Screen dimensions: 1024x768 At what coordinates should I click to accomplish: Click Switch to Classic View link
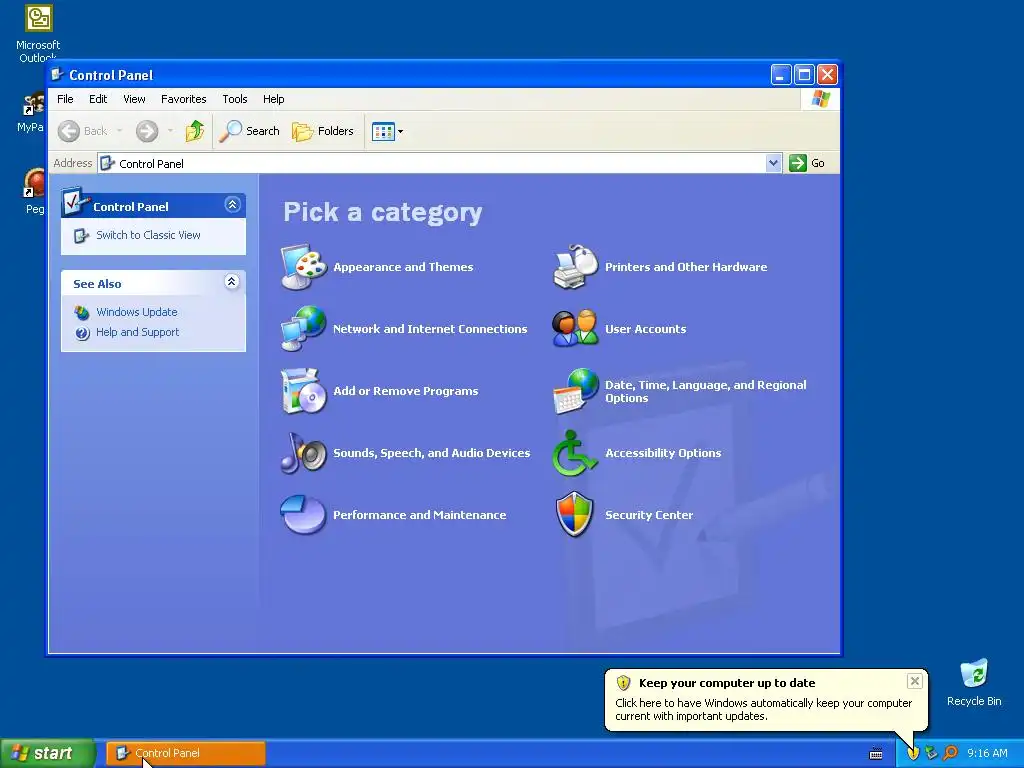148,235
